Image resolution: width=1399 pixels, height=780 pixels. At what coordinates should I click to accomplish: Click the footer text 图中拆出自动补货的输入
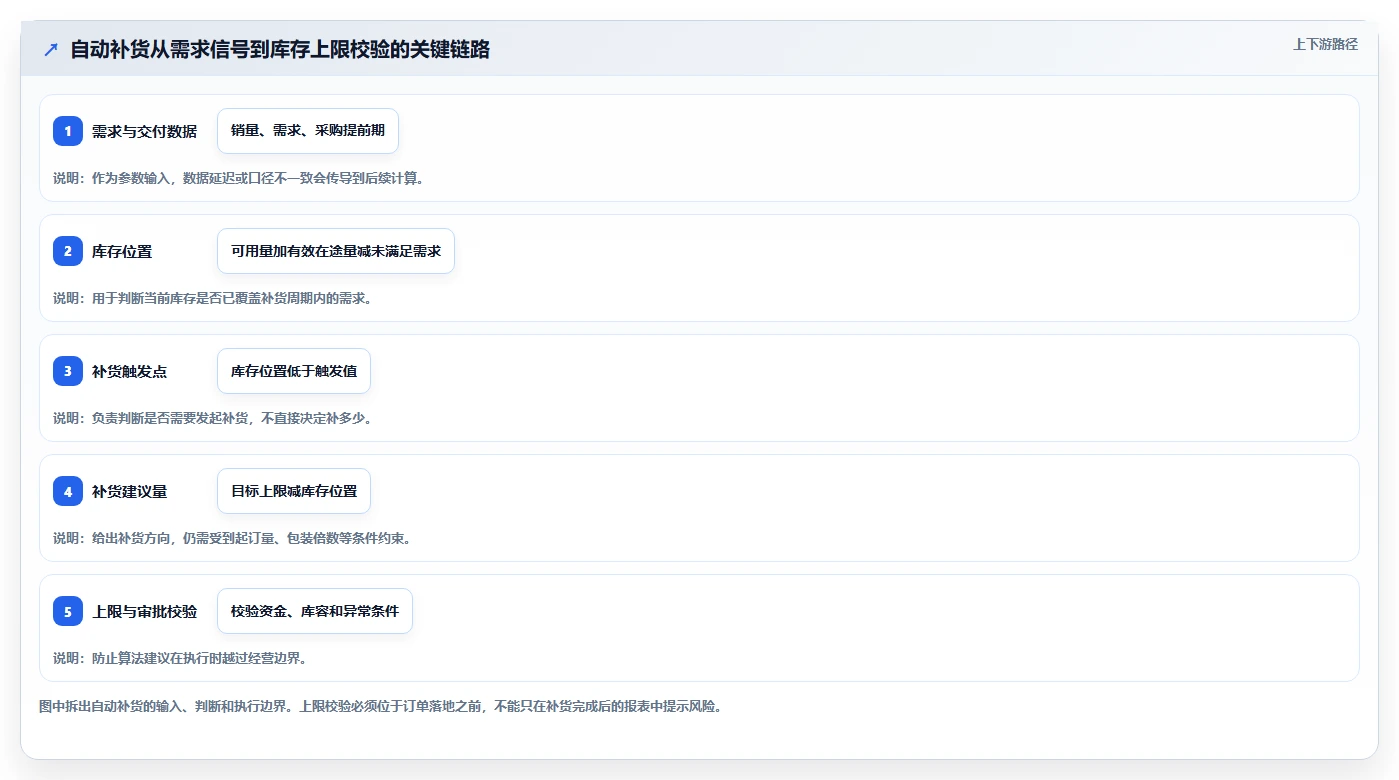click(380, 706)
